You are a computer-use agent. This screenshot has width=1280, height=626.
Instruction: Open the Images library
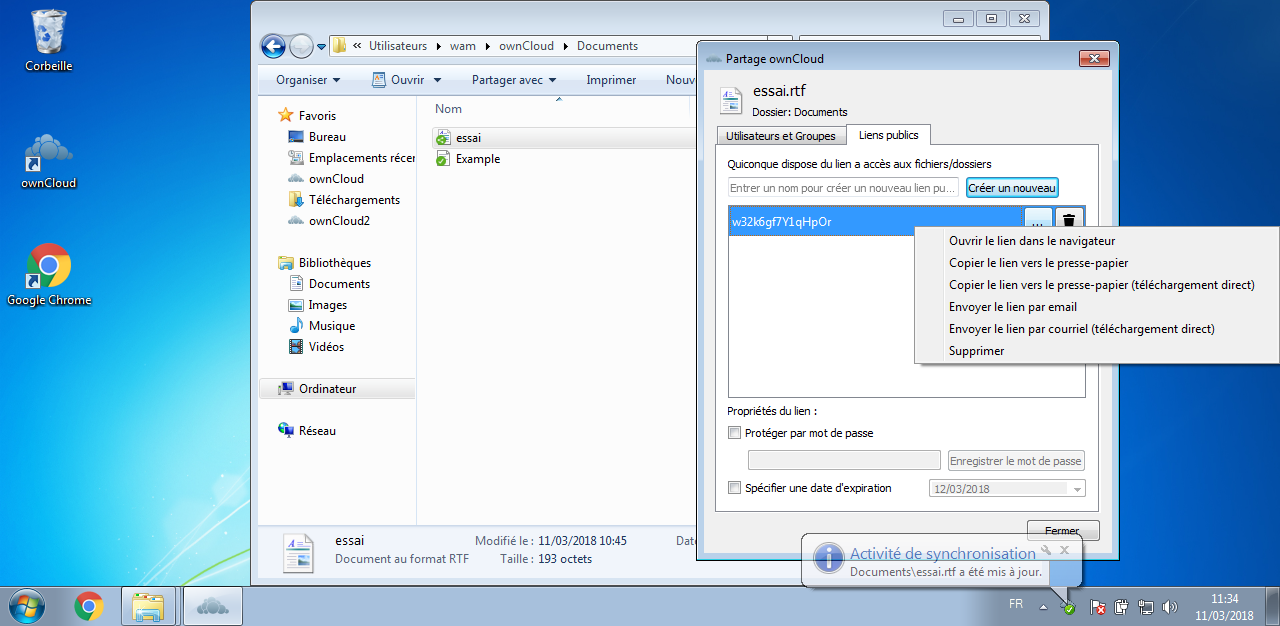coord(328,305)
